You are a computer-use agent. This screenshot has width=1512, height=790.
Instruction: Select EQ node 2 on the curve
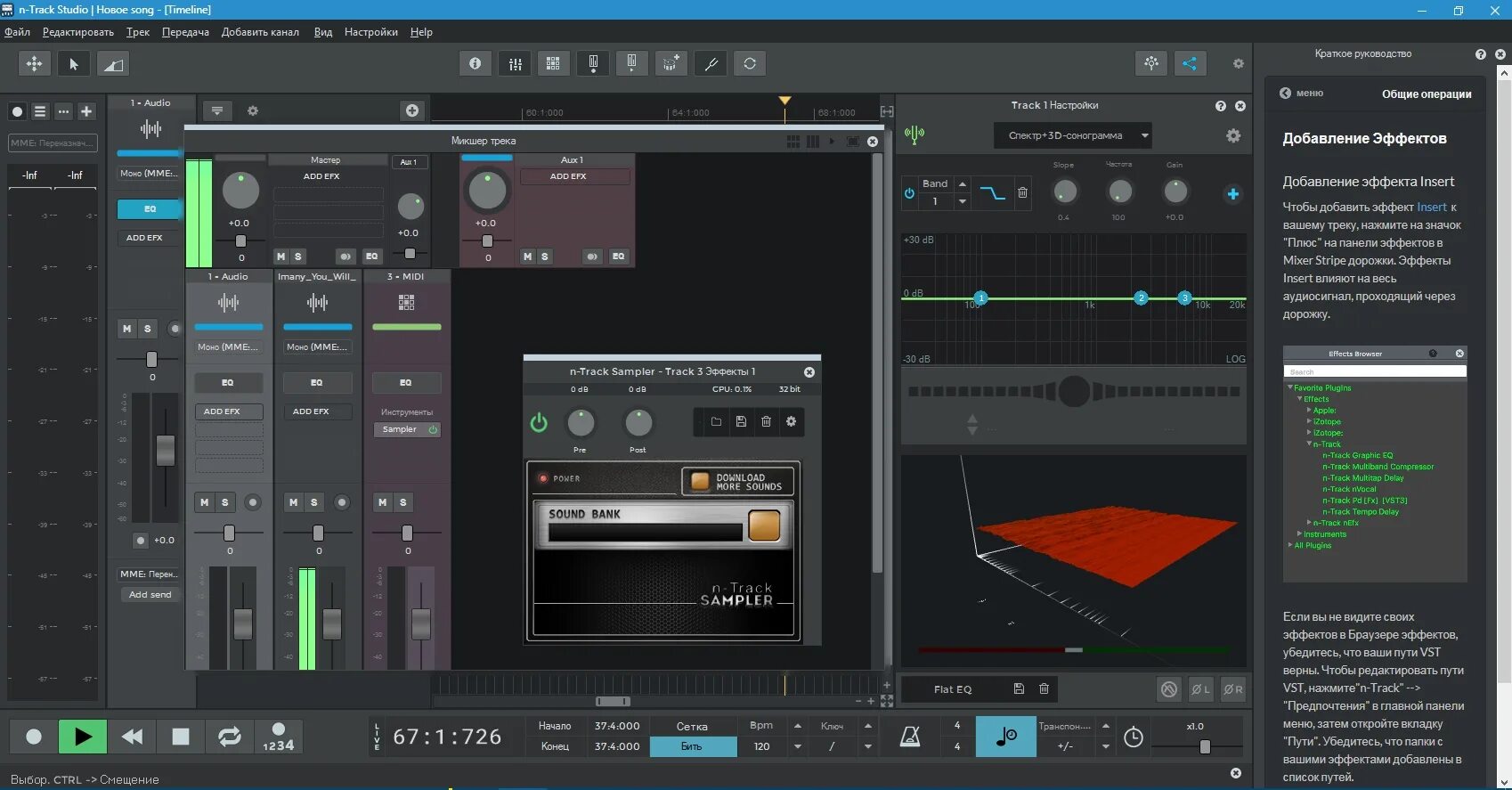[x=1141, y=297]
